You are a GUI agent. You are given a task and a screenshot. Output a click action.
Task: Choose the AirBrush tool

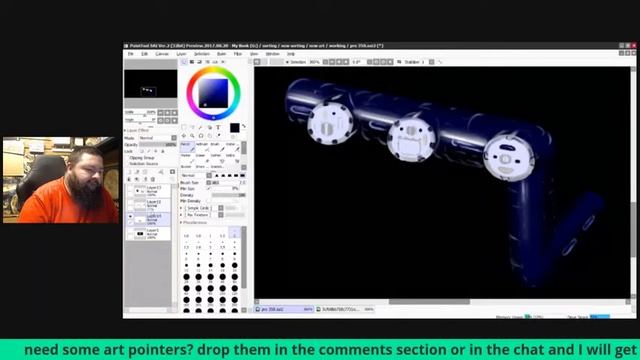pos(202,147)
